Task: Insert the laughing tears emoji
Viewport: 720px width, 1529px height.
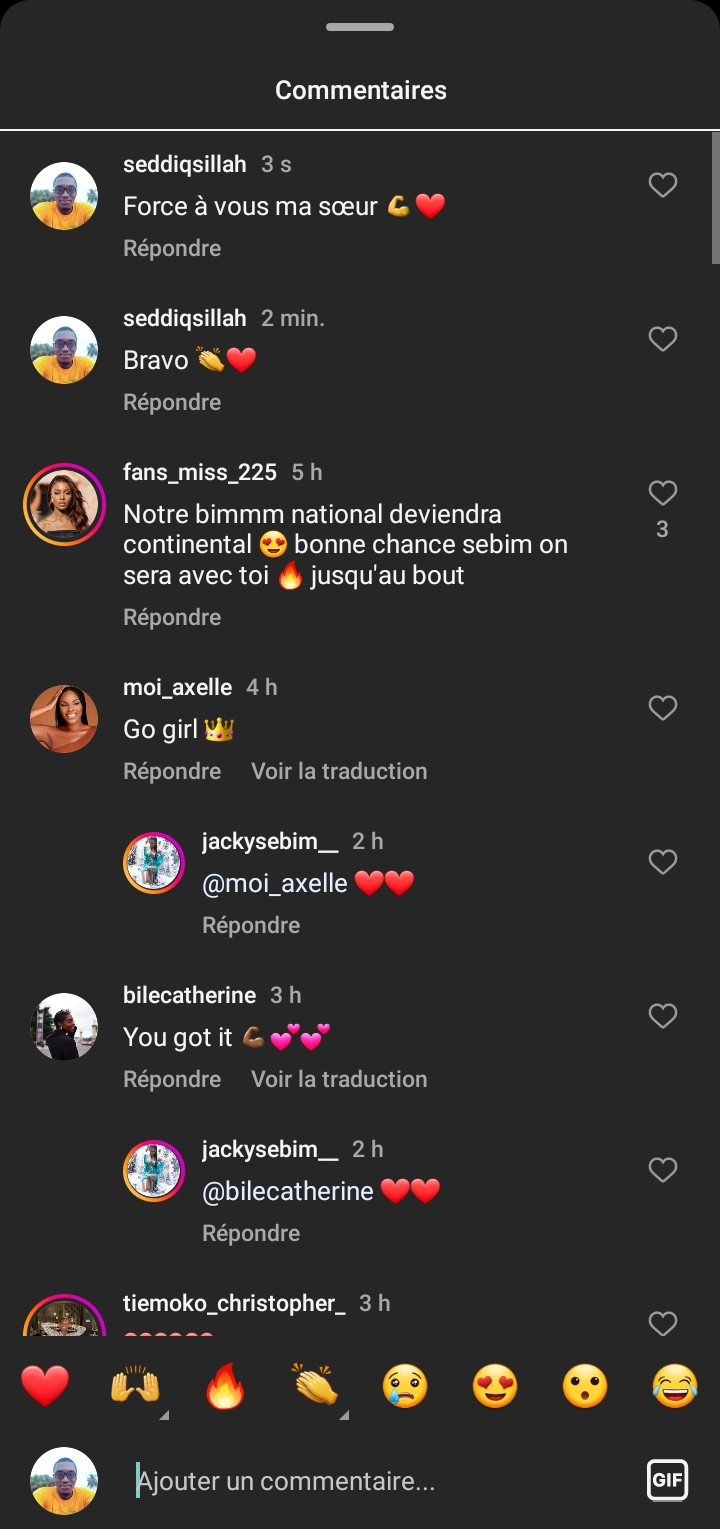Action: 675,1387
